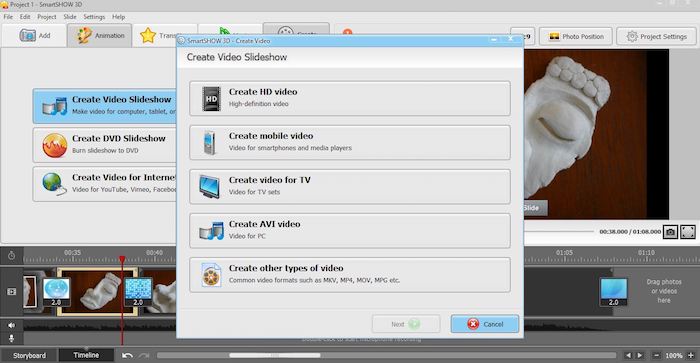Open the Project menu
The image size is (700, 363).
(x=47, y=17)
